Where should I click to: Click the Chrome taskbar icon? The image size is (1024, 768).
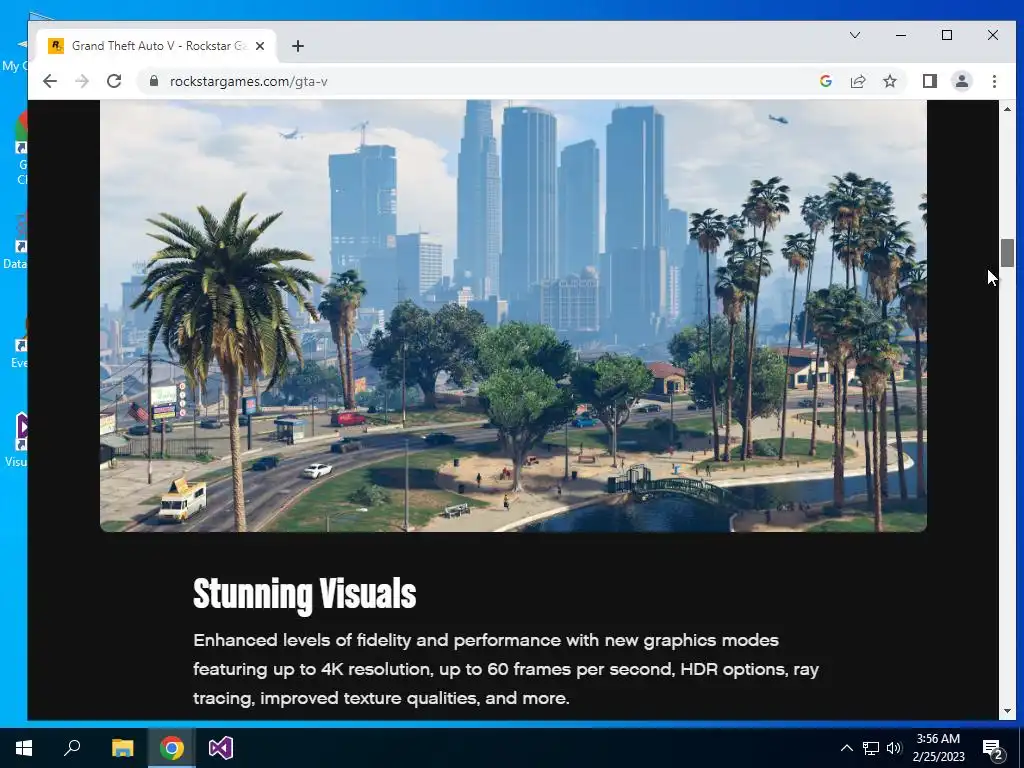click(172, 748)
